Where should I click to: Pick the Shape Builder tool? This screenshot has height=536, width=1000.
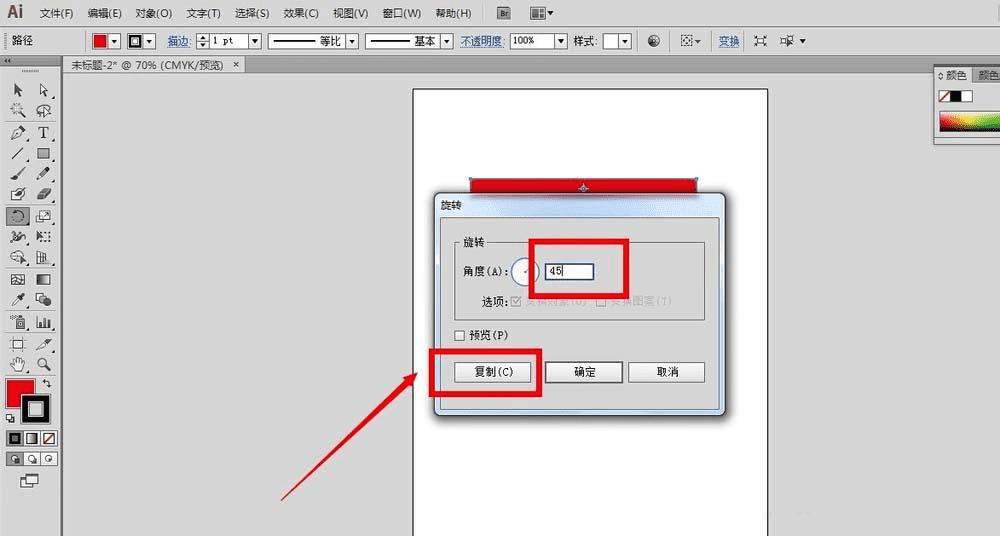tap(18, 257)
